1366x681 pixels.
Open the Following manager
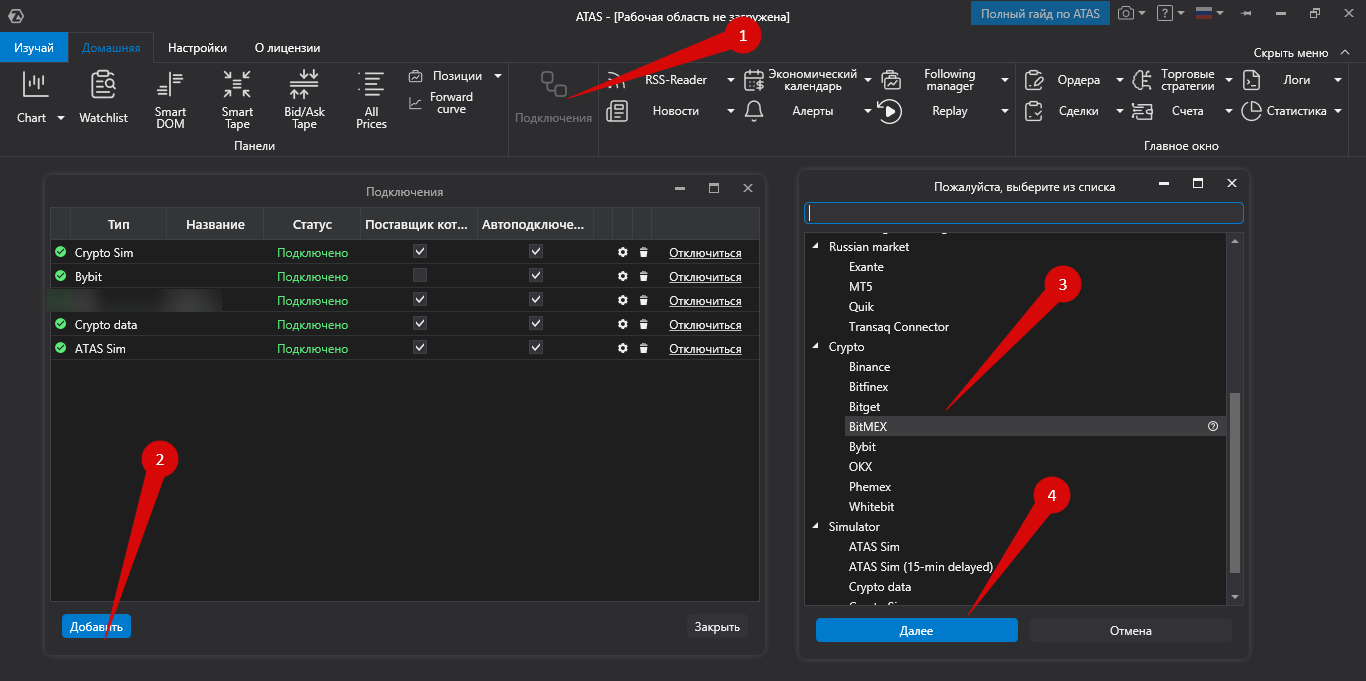coord(949,80)
